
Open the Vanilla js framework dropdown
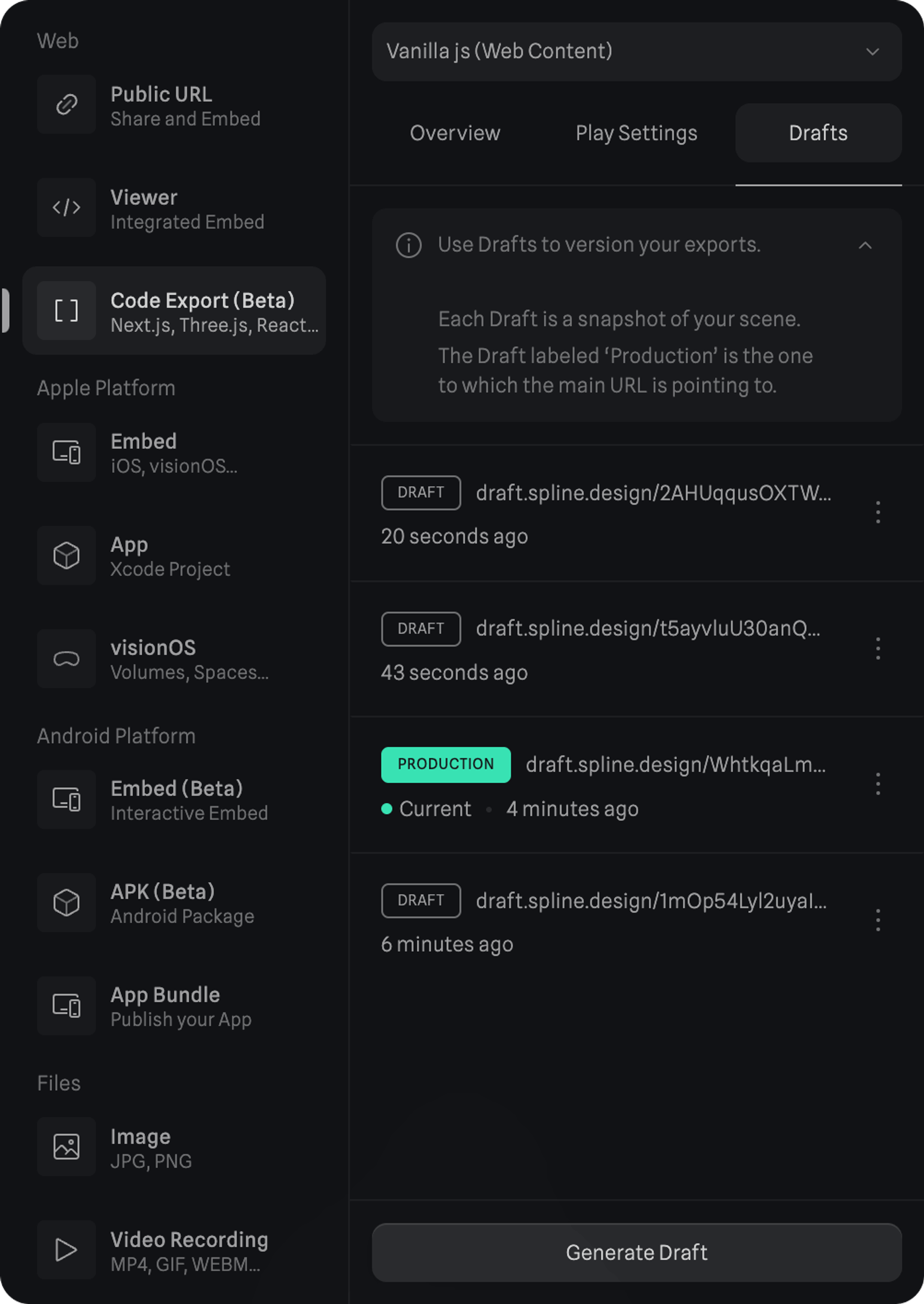coord(636,52)
